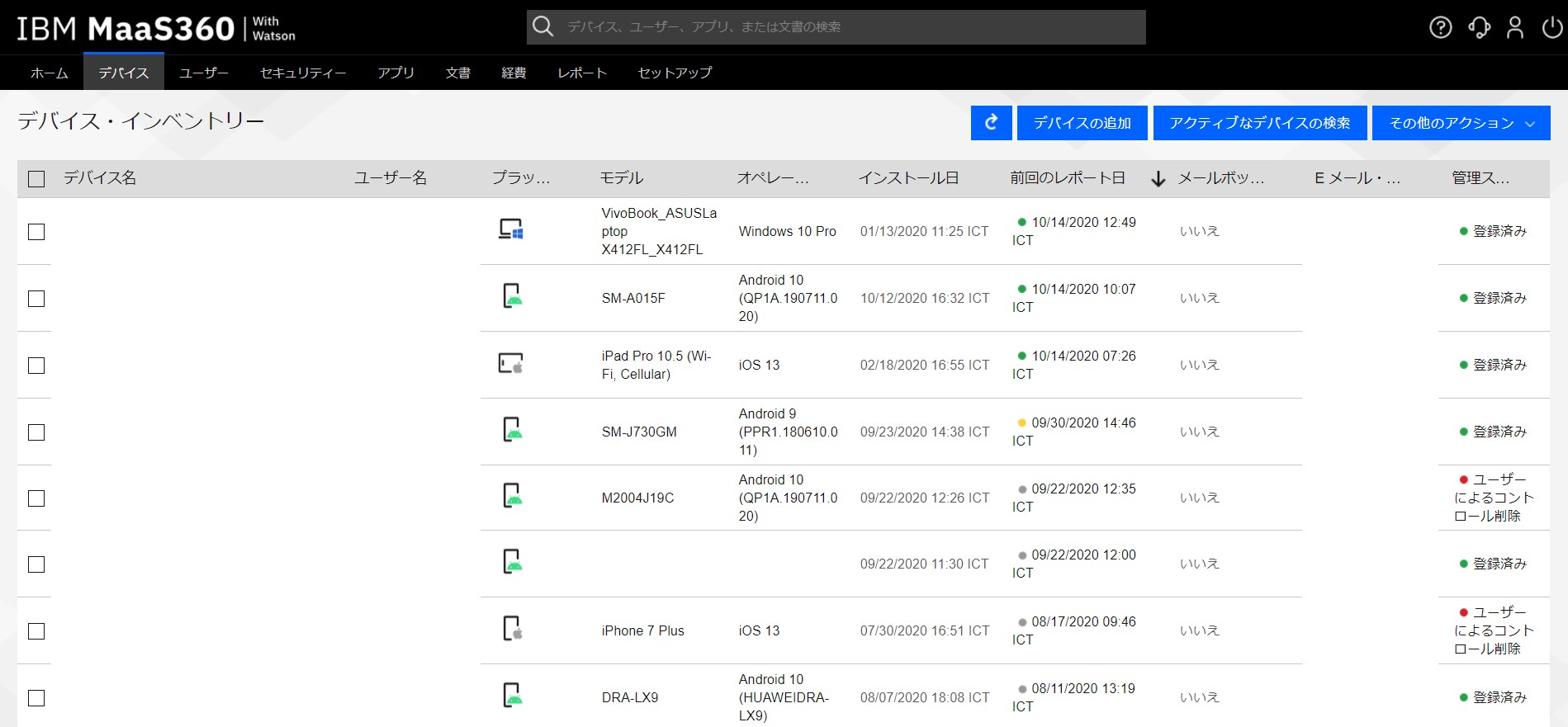1568x727 pixels.
Task: Focus the device and user search field
Action: (836, 27)
